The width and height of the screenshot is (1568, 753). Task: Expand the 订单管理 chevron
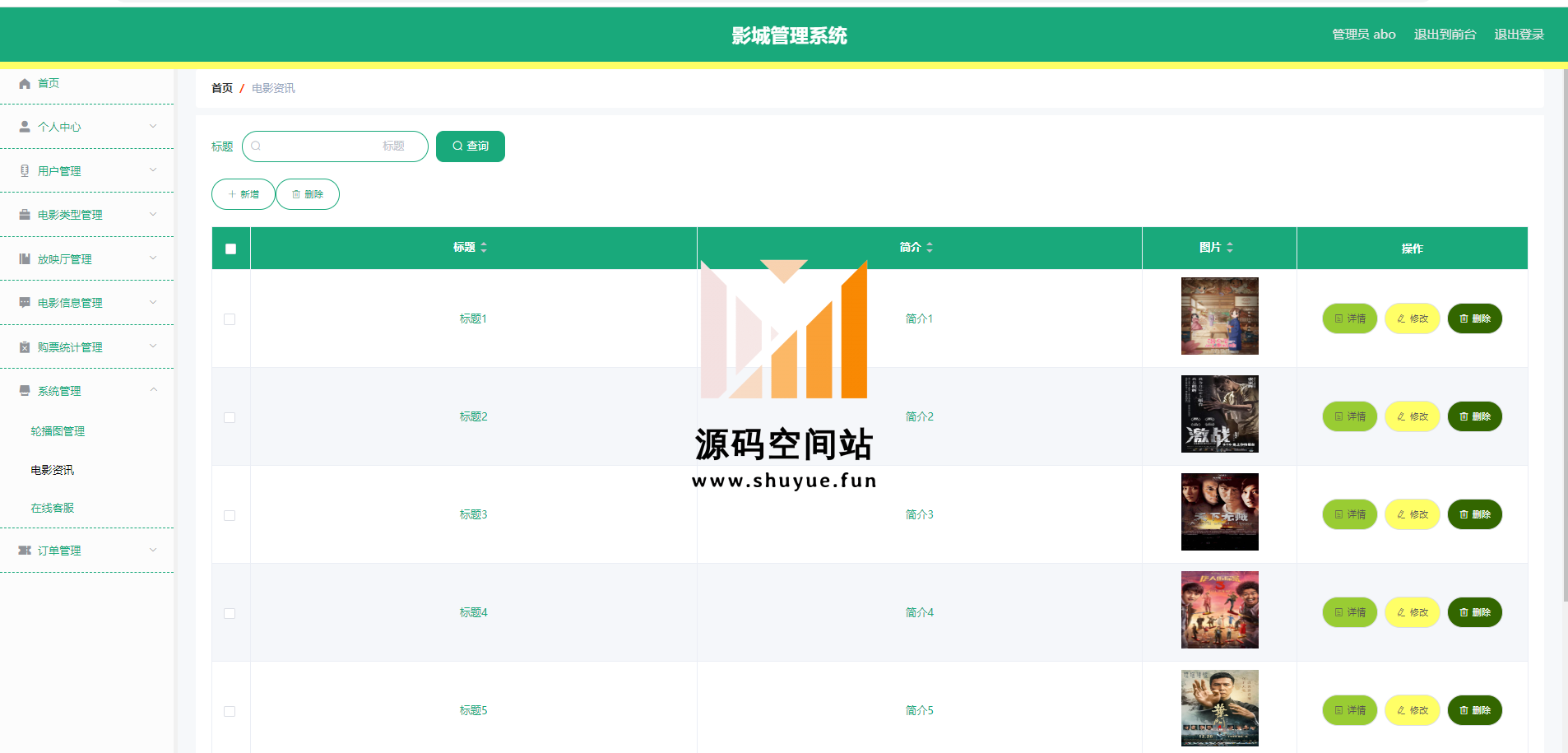pyautogui.click(x=153, y=550)
